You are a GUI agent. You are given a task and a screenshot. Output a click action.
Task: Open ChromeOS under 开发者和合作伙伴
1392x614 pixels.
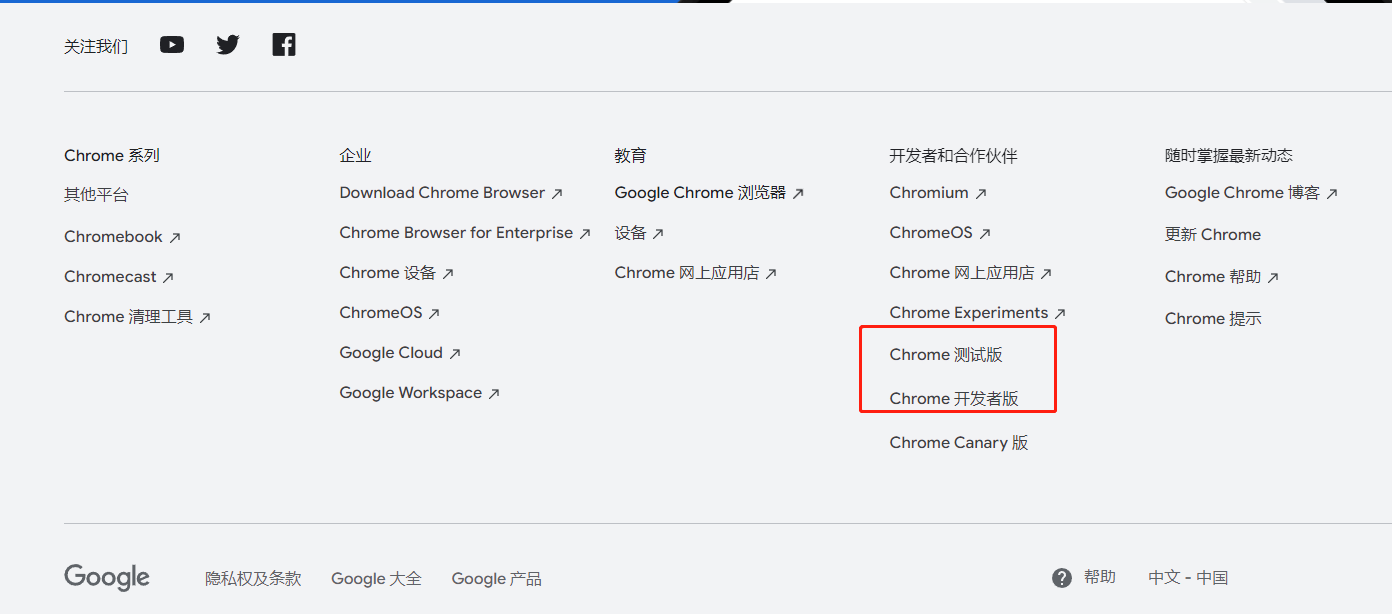pos(931,233)
